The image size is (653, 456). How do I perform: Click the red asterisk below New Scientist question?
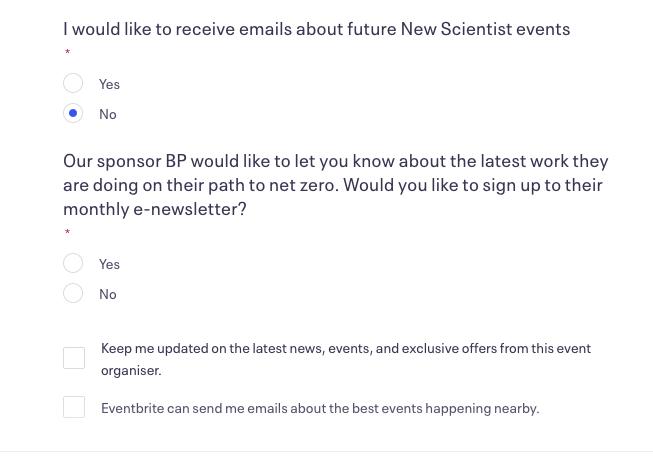coord(67,52)
